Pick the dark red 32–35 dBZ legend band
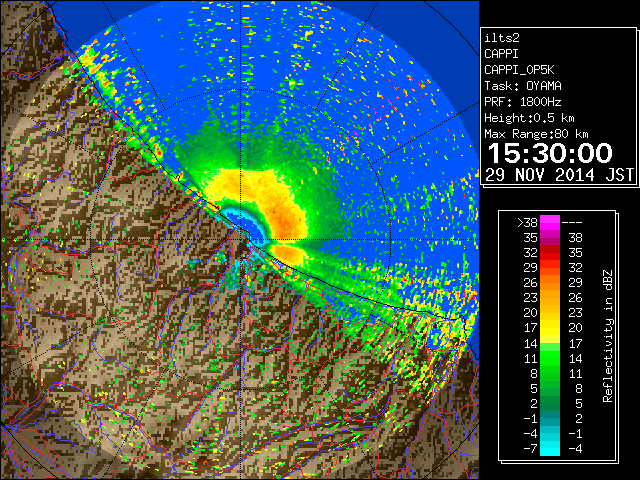The image size is (640, 480). 550,253
